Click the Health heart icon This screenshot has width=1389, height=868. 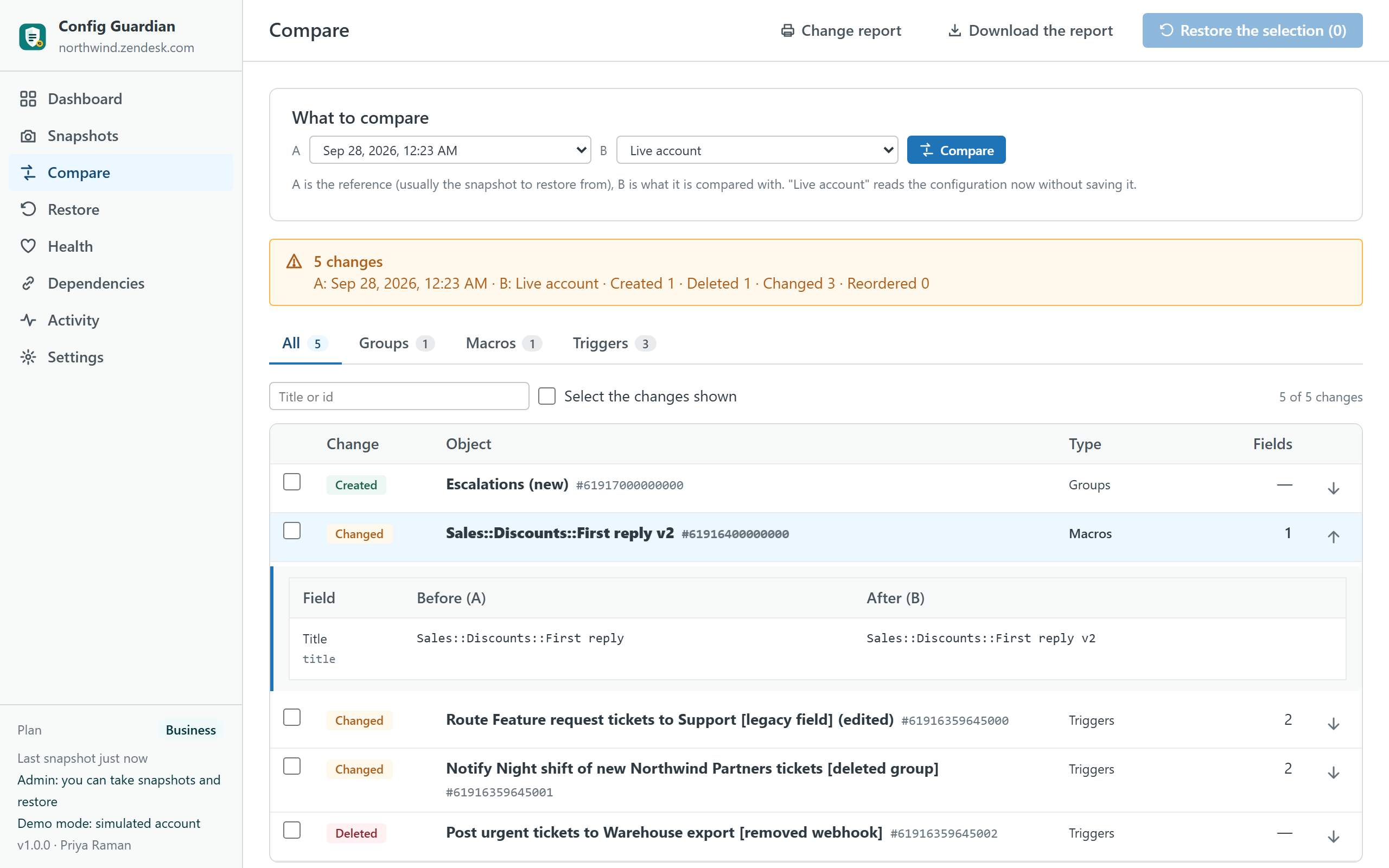28,246
